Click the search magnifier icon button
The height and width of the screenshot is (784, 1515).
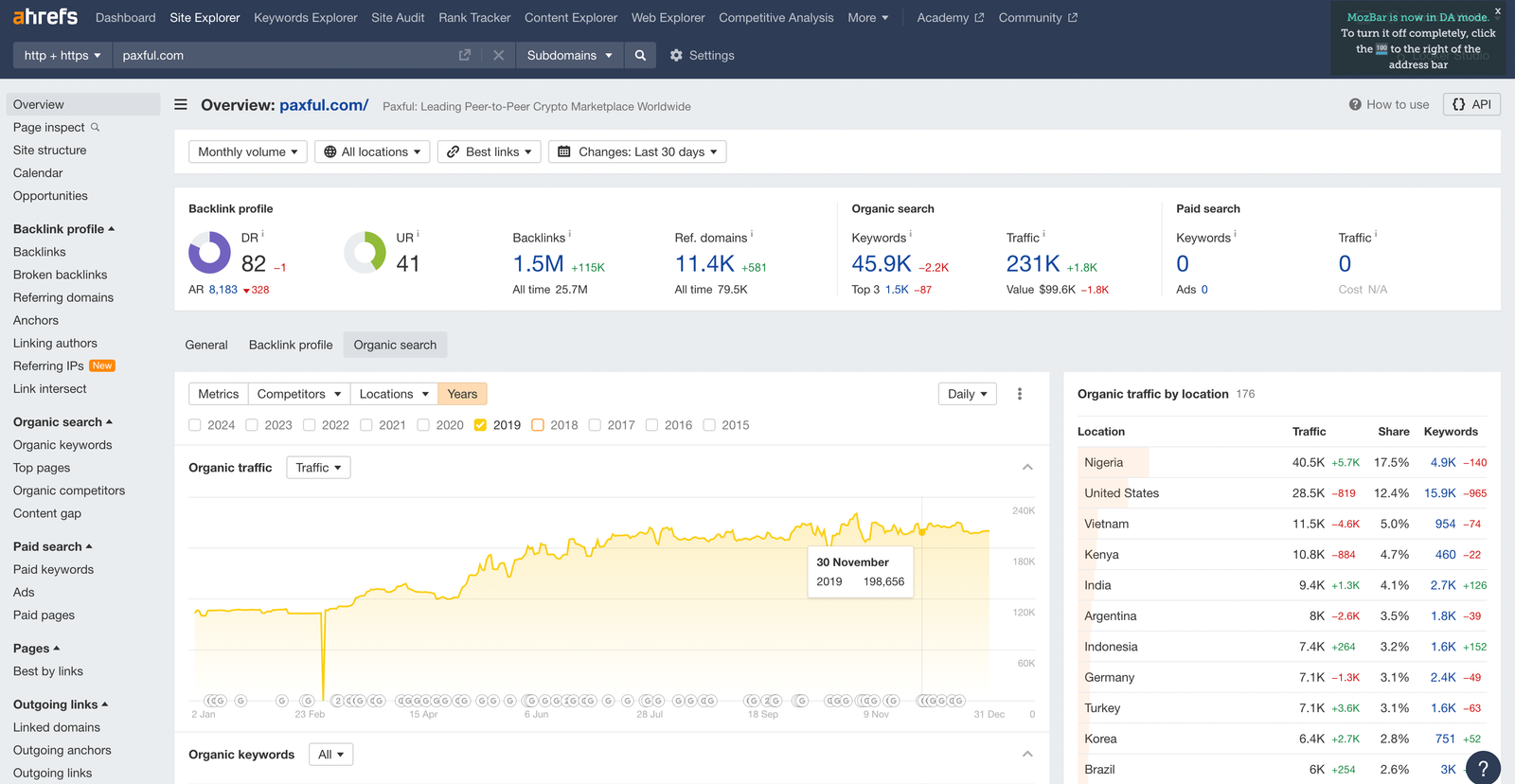pyautogui.click(x=640, y=55)
